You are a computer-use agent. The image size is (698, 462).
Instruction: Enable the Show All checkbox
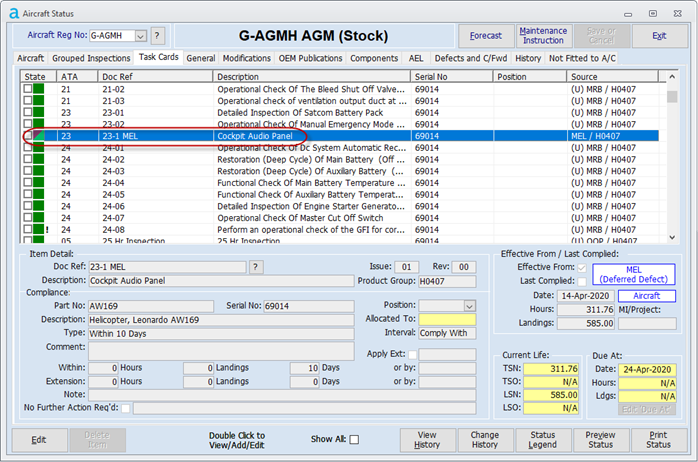click(x=354, y=440)
